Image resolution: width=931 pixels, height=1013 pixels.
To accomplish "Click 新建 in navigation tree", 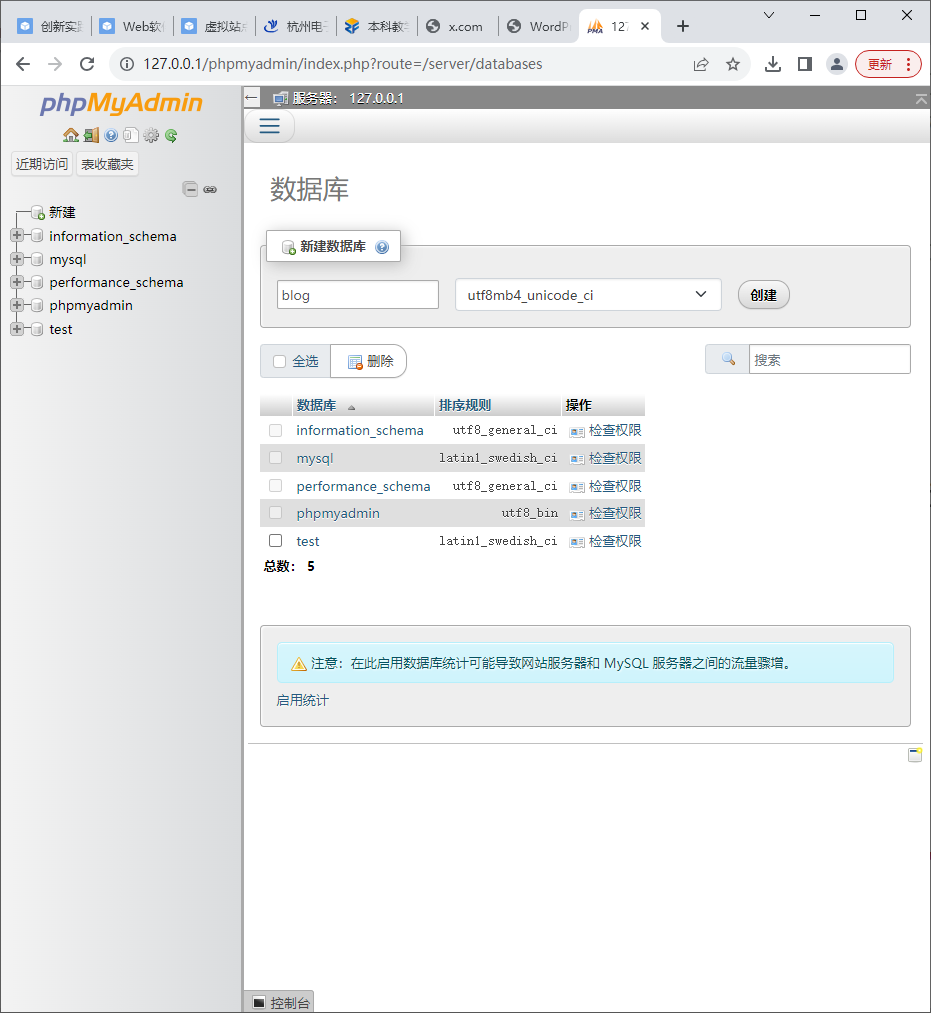I will click(62, 212).
